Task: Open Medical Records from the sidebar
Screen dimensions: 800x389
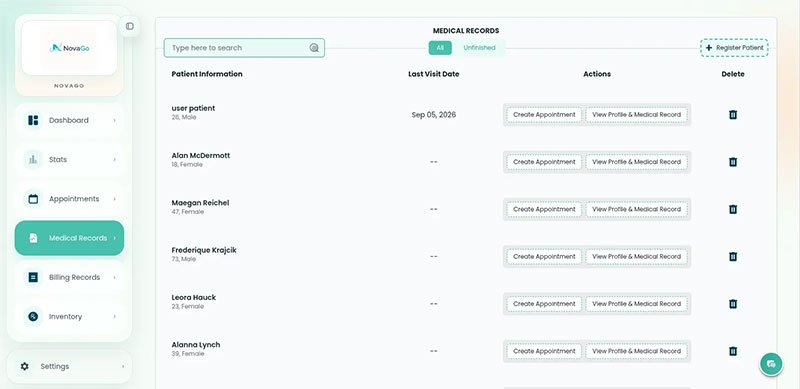Action: (x=69, y=238)
